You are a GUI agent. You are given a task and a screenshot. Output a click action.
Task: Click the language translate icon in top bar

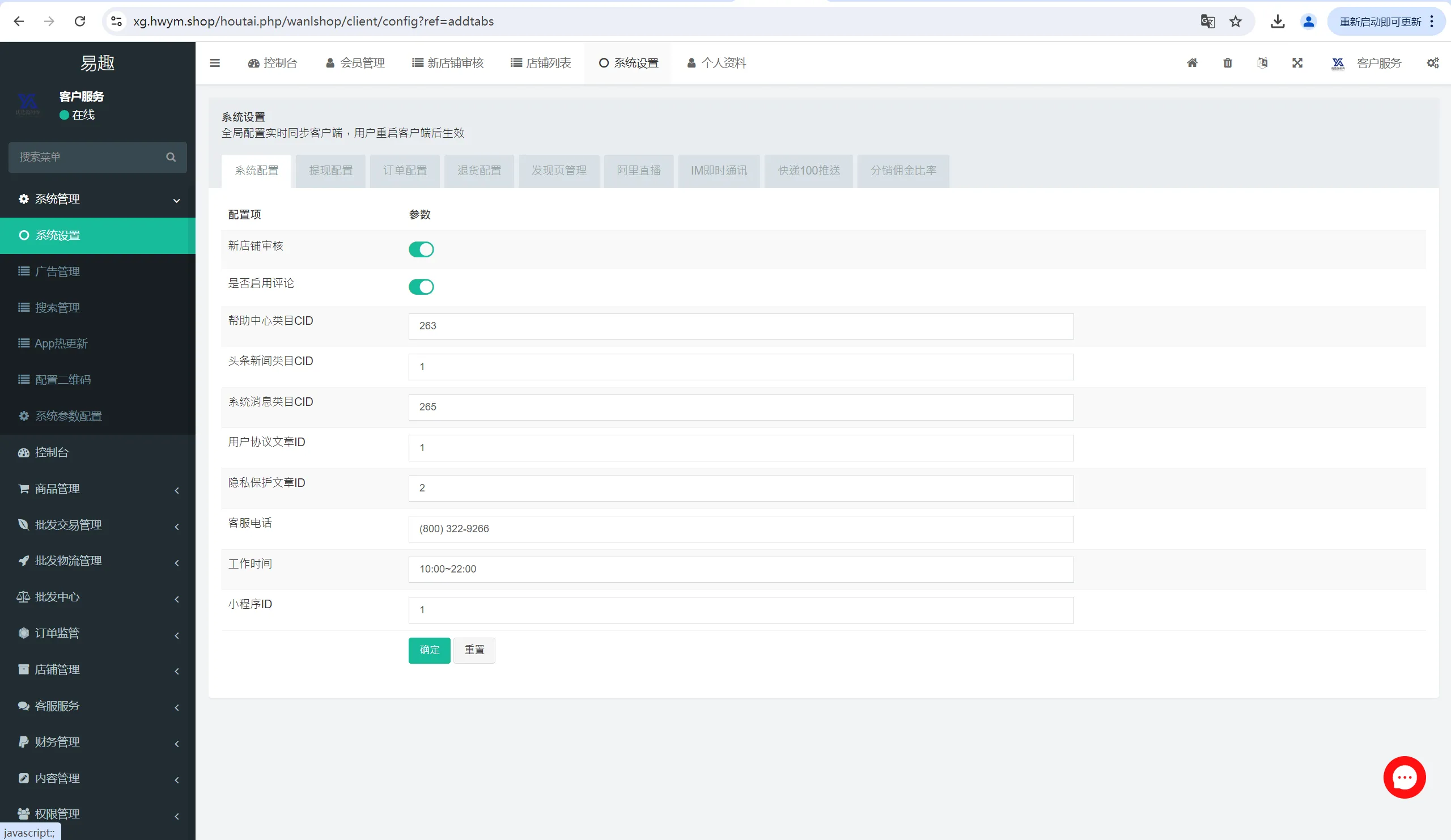tap(1262, 63)
